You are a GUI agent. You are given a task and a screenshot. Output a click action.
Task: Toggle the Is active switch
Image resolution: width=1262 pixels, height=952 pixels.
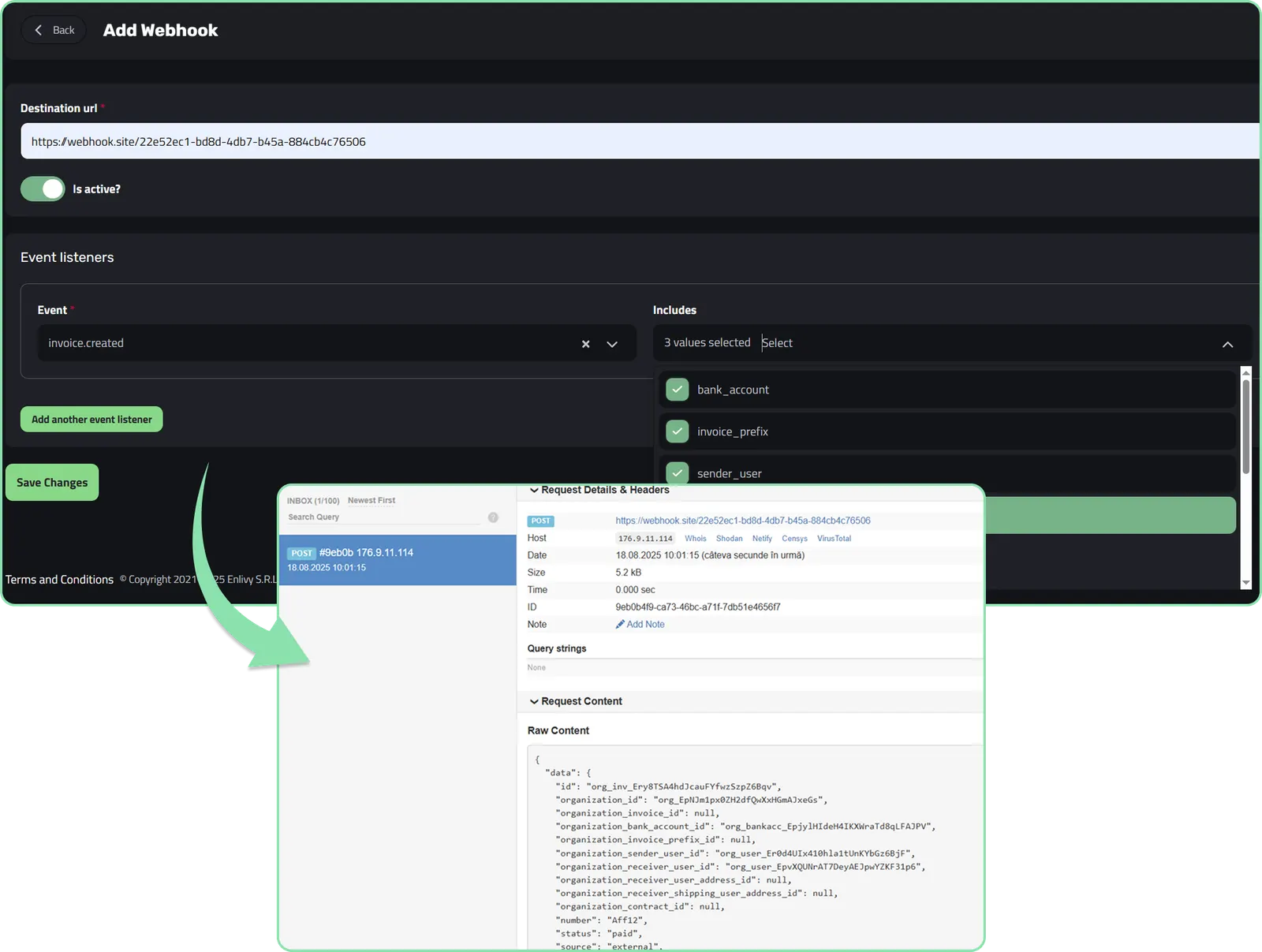pos(43,189)
